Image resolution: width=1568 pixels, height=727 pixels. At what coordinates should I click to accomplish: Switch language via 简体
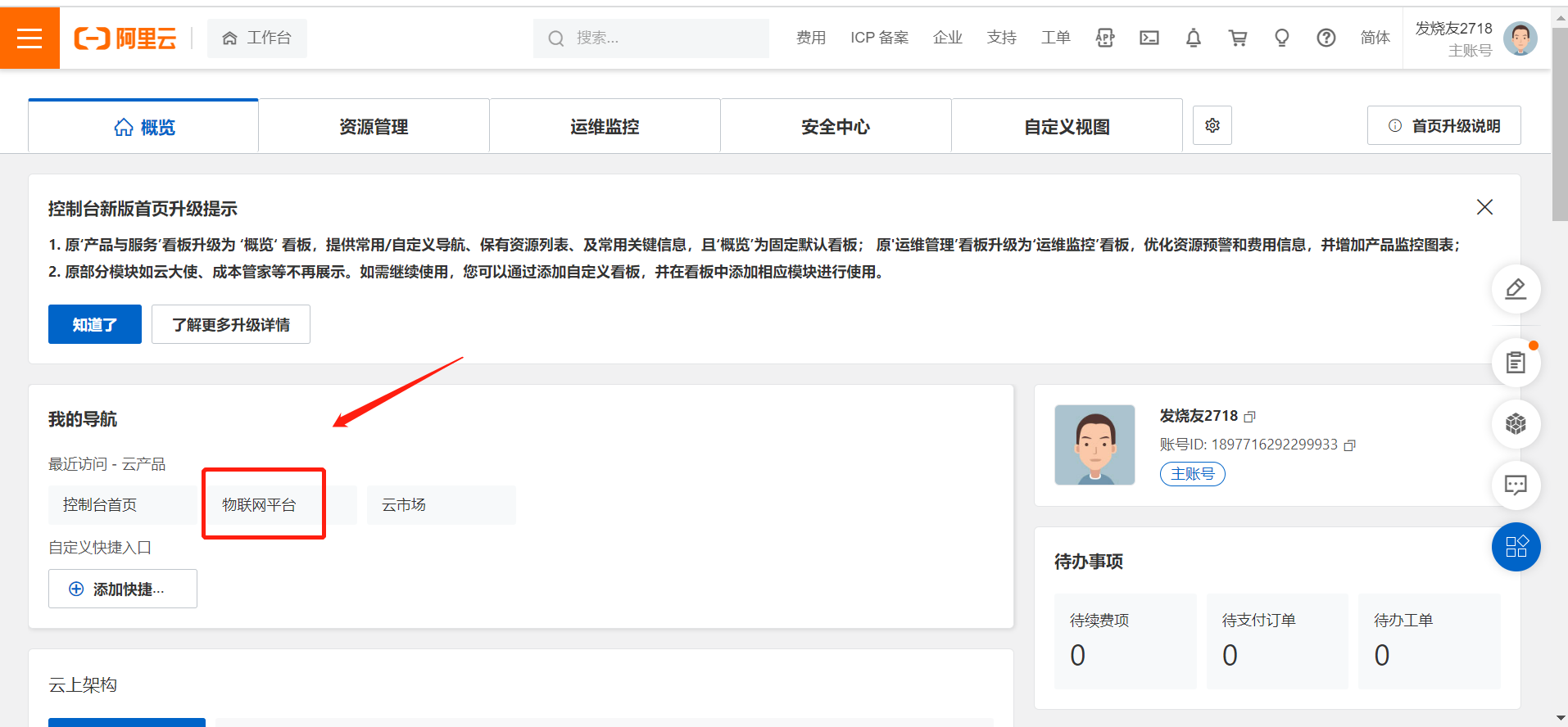pyautogui.click(x=1375, y=38)
